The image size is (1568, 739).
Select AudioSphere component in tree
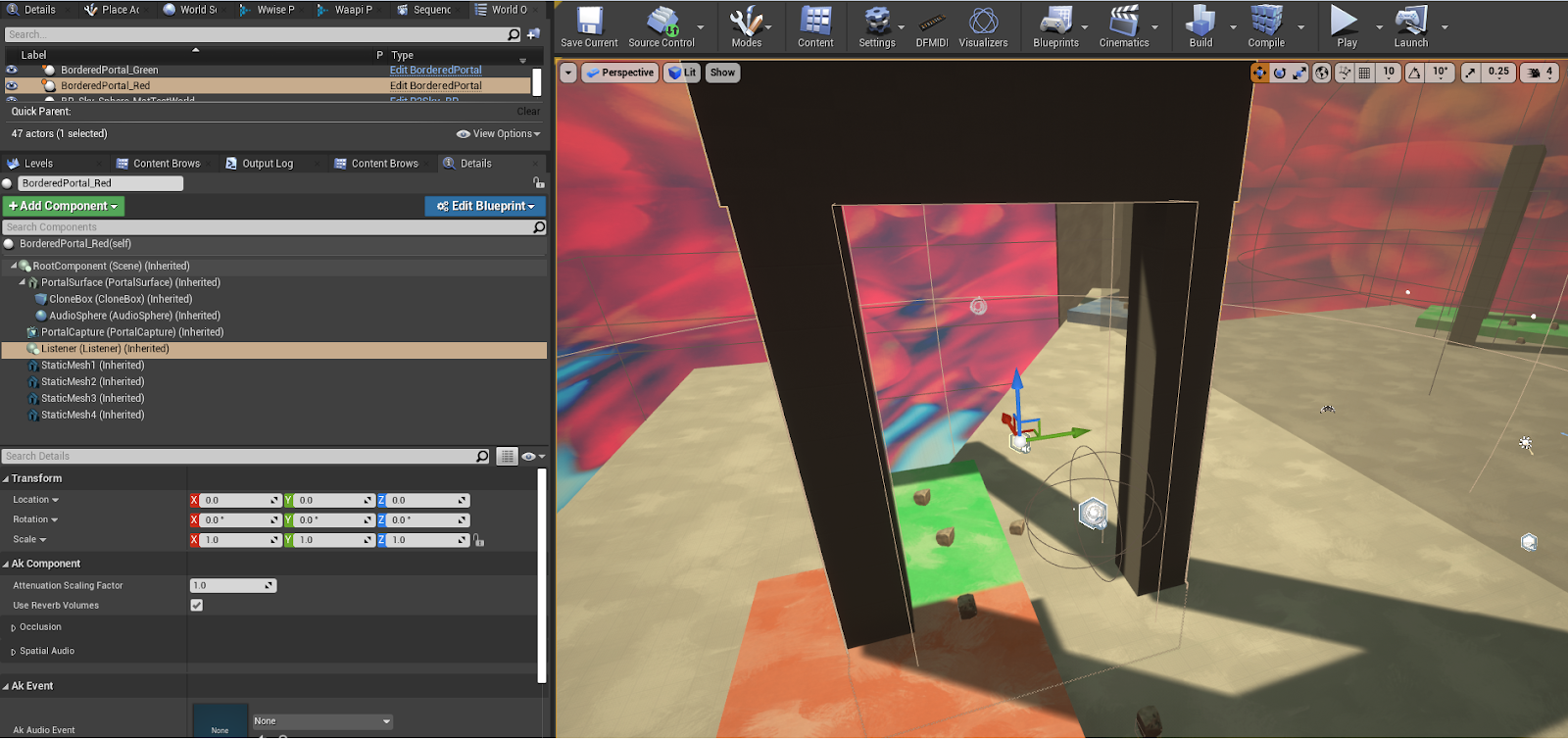tap(134, 317)
